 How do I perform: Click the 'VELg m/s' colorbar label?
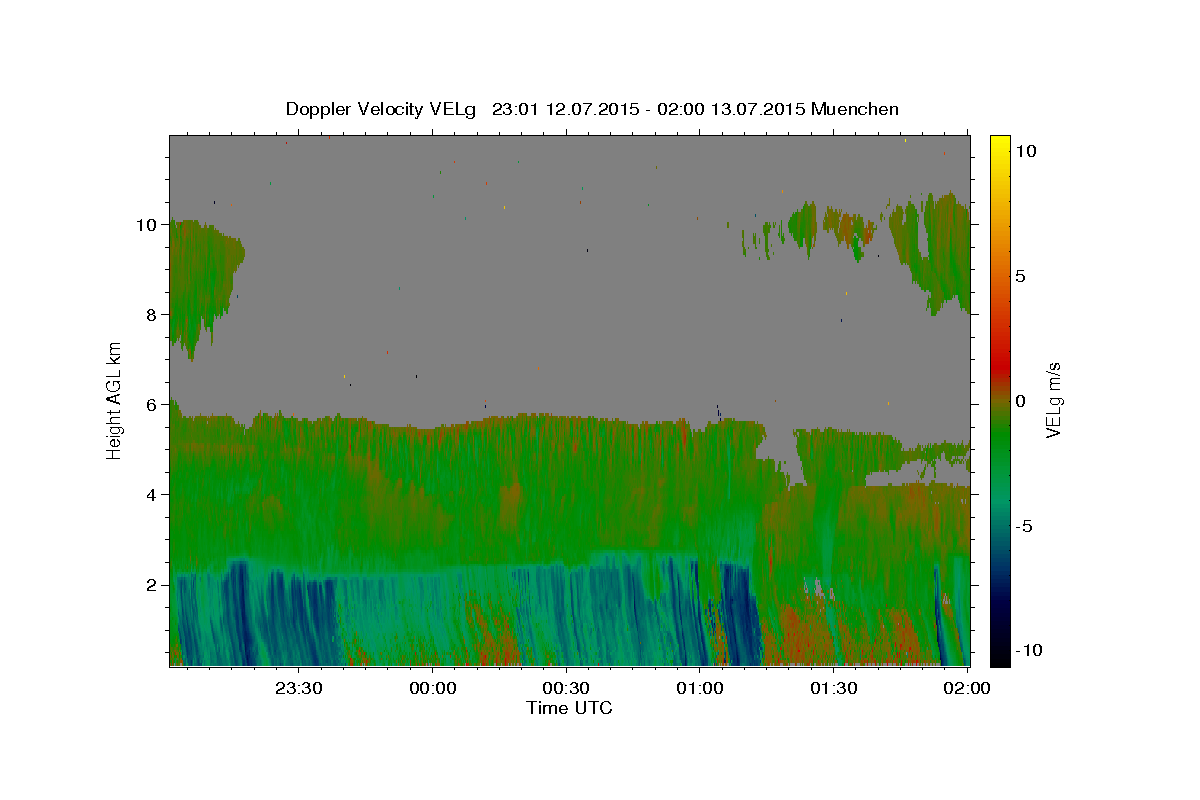click(1053, 400)
